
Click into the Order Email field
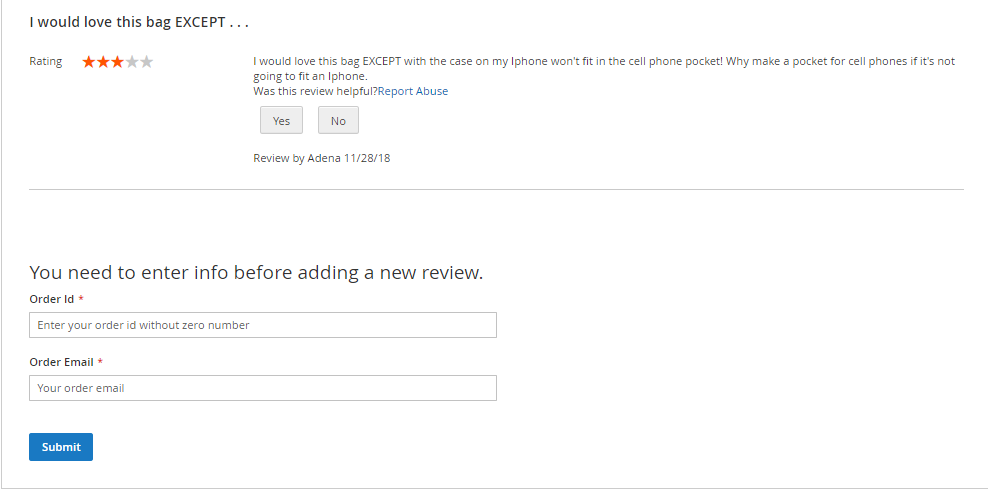tap(263, 388)
